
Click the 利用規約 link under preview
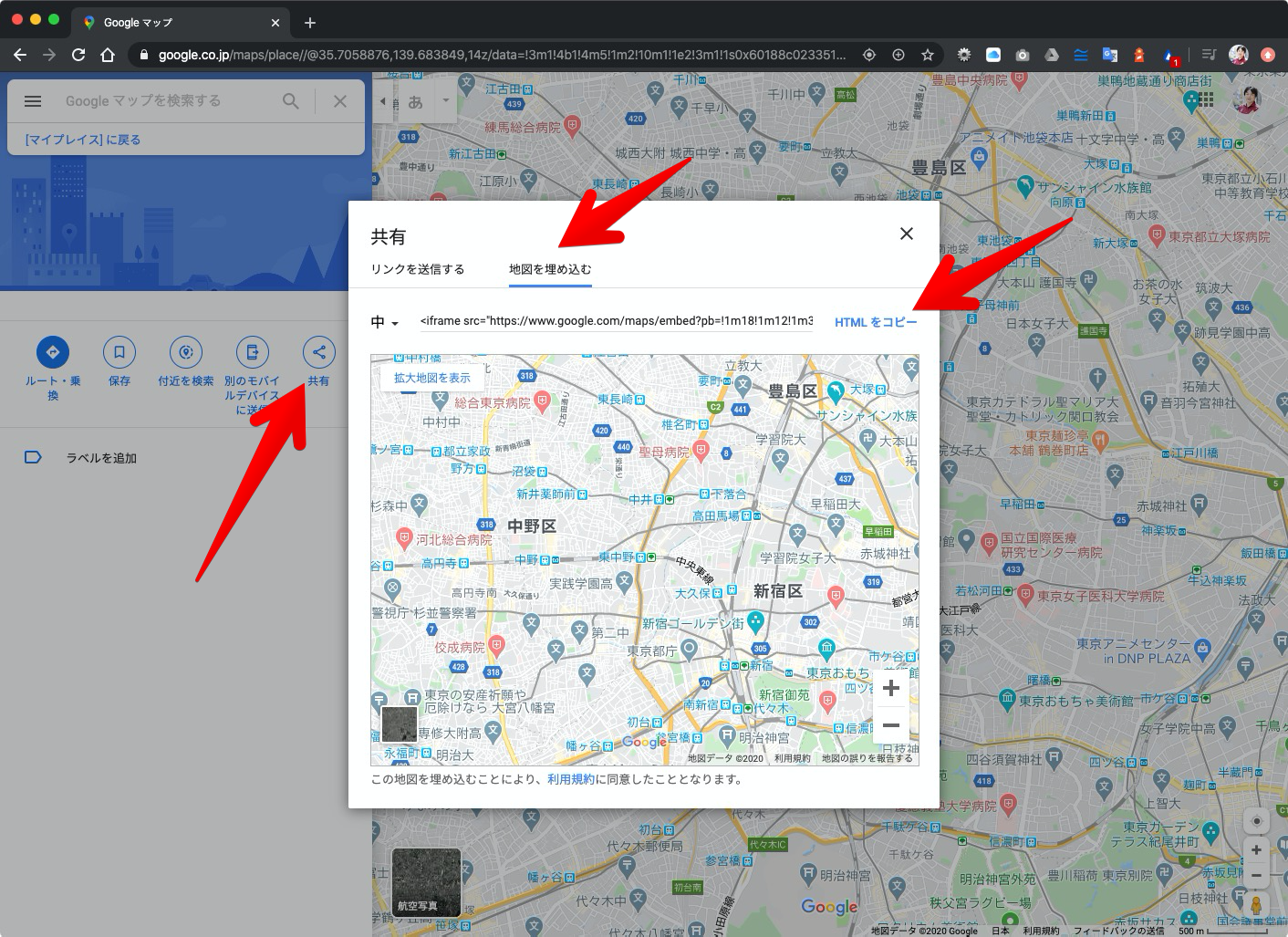[570, 779]
